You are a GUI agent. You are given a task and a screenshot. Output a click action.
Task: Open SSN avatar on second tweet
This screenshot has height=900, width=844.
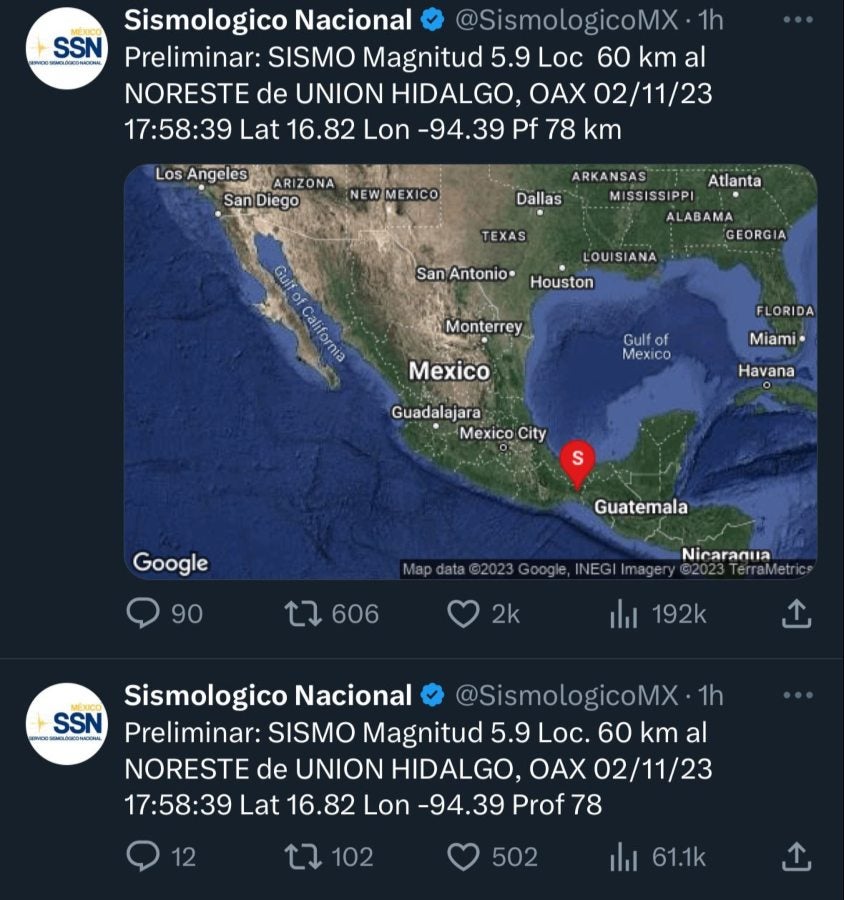[x=65, y=723]
